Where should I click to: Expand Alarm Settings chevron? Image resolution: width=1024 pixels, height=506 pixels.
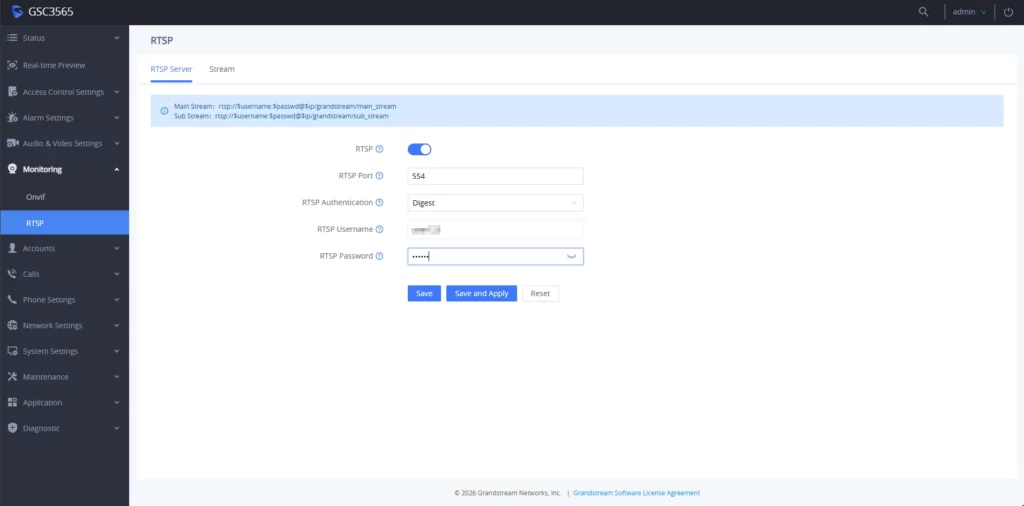tap(117, 118)
